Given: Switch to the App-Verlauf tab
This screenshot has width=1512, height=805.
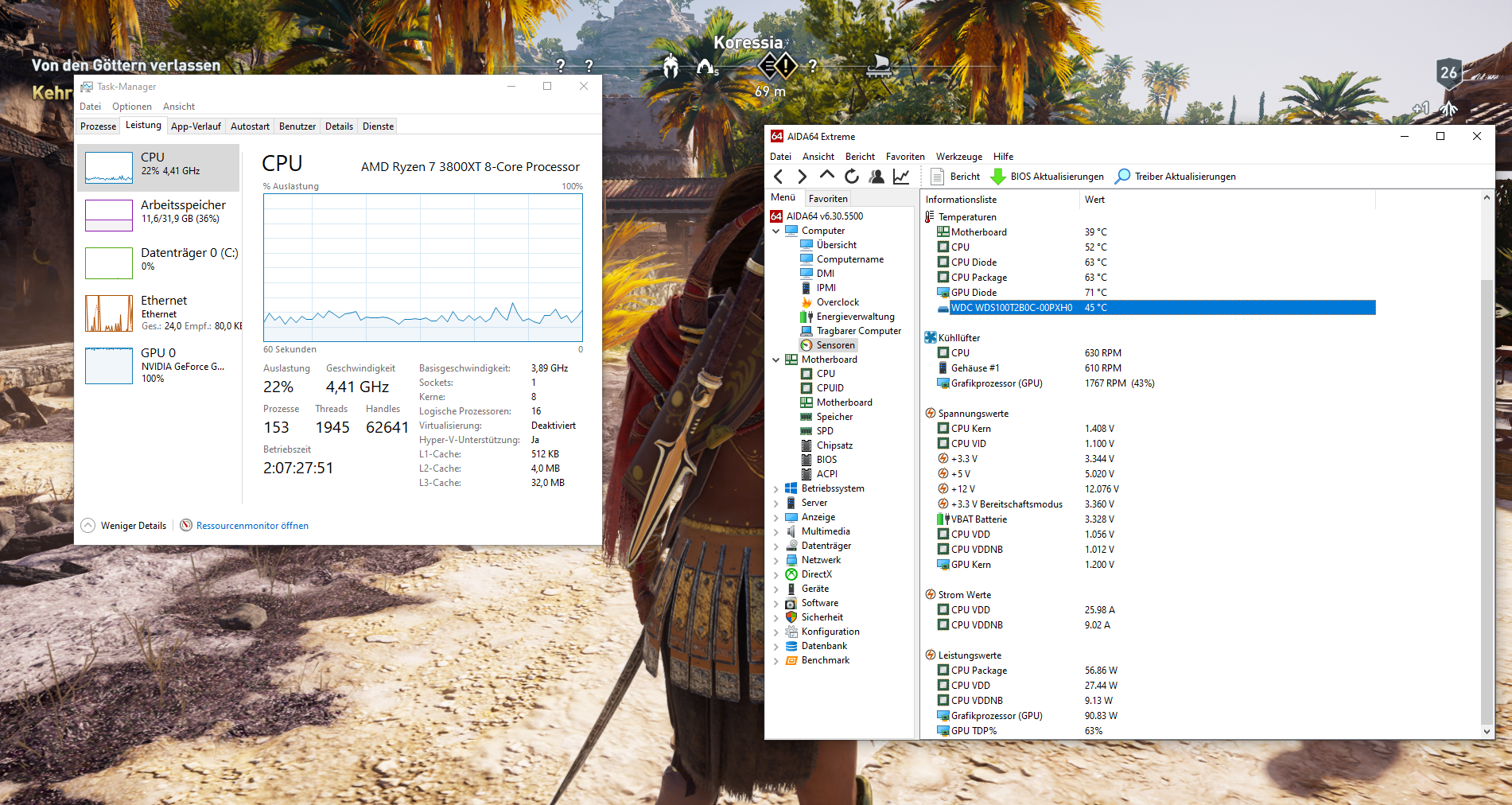Looking at the screenshot, I should [x=196, y=126].
